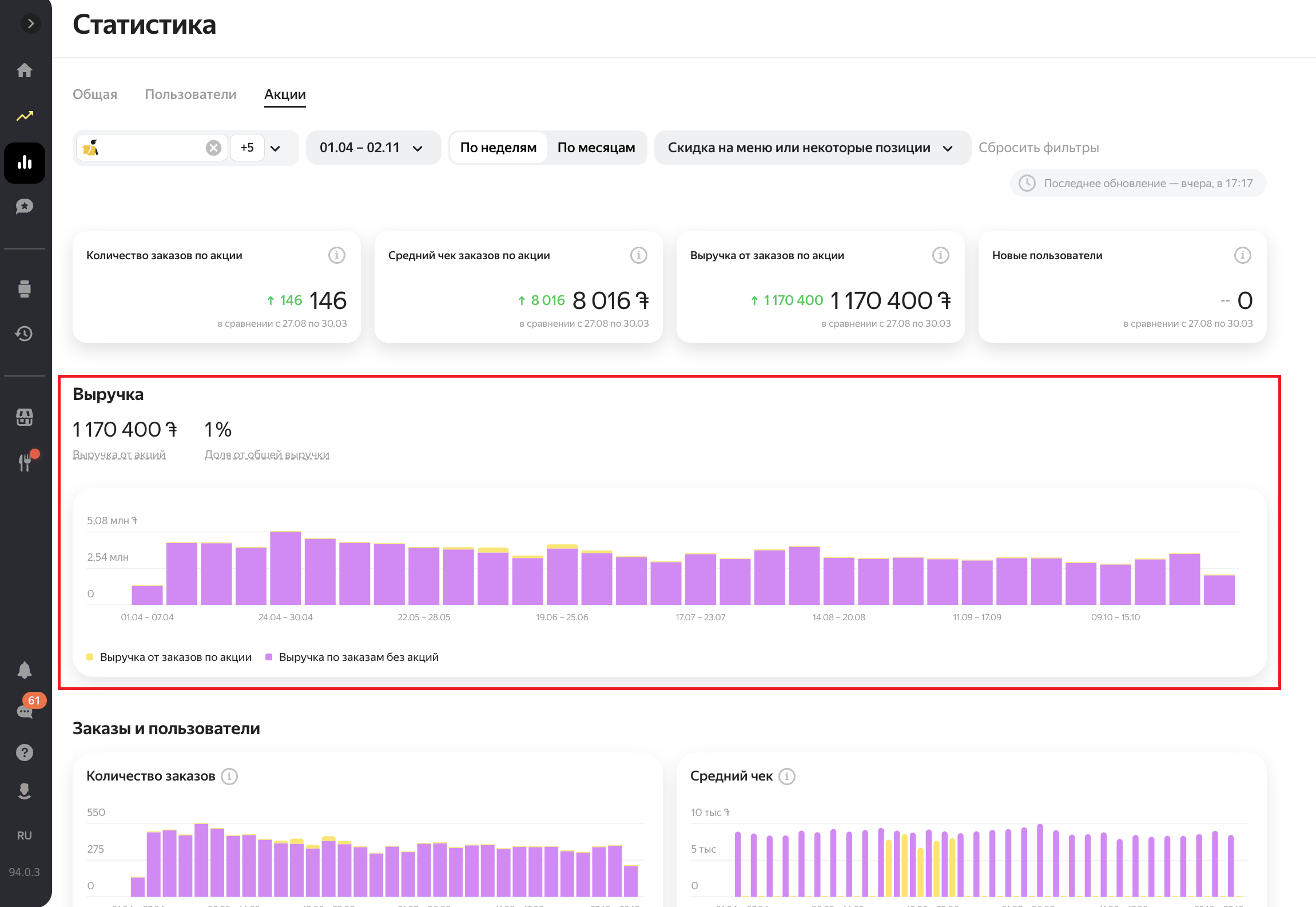This screenshot has height=907, width=1316.
Task: Click the storefront icon in sidebar
Action: click(25, 417)
